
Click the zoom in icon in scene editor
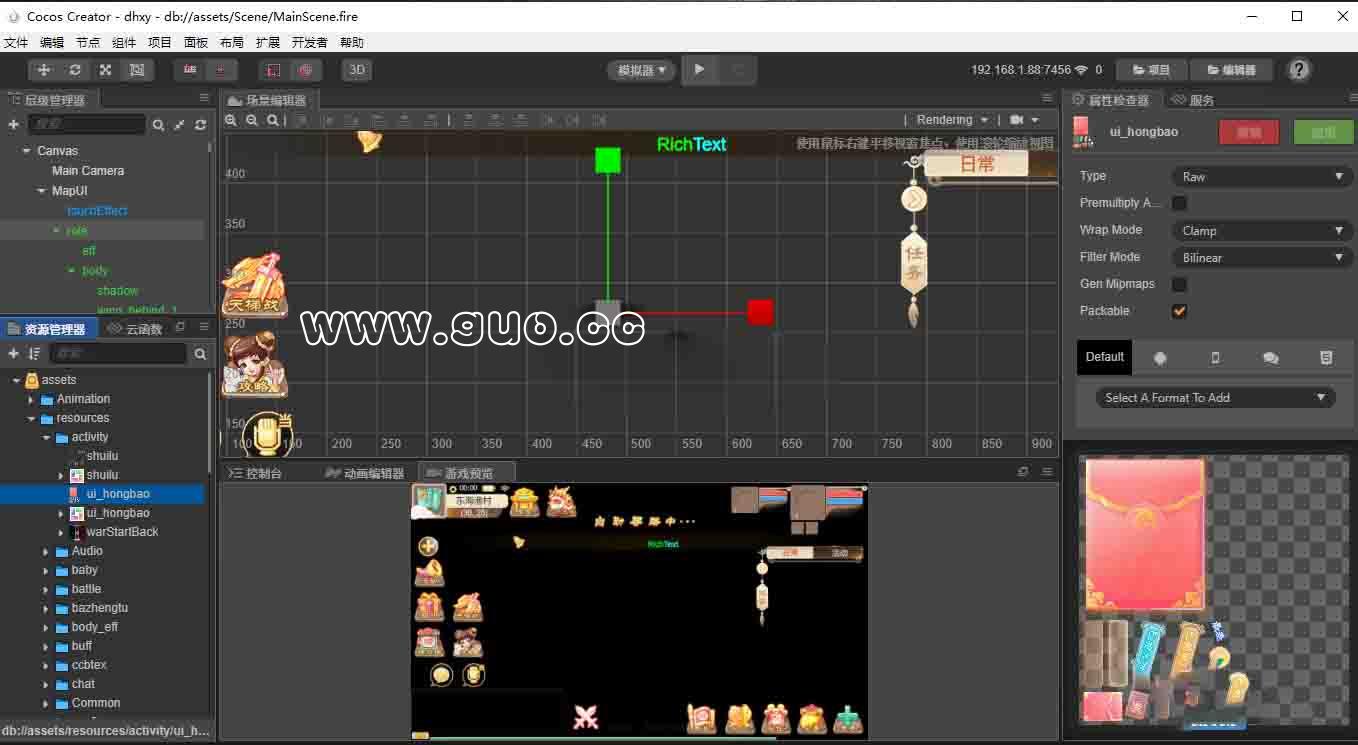(x=231, y=120)
